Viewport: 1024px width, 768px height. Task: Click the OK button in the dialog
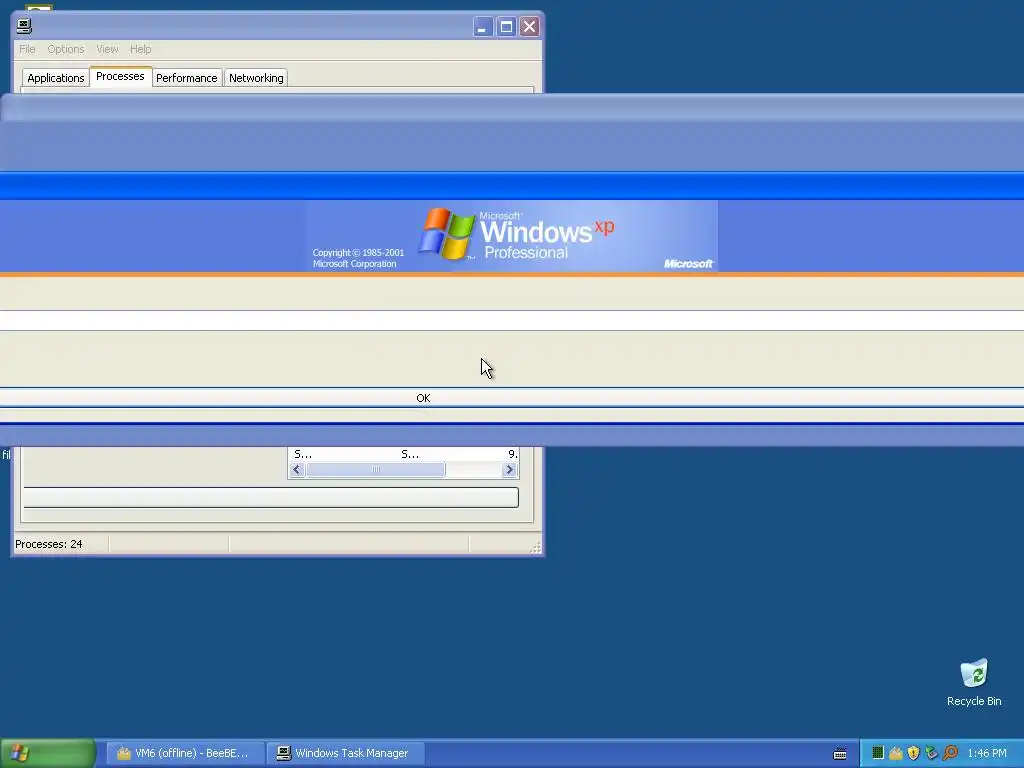click(512, 398)
